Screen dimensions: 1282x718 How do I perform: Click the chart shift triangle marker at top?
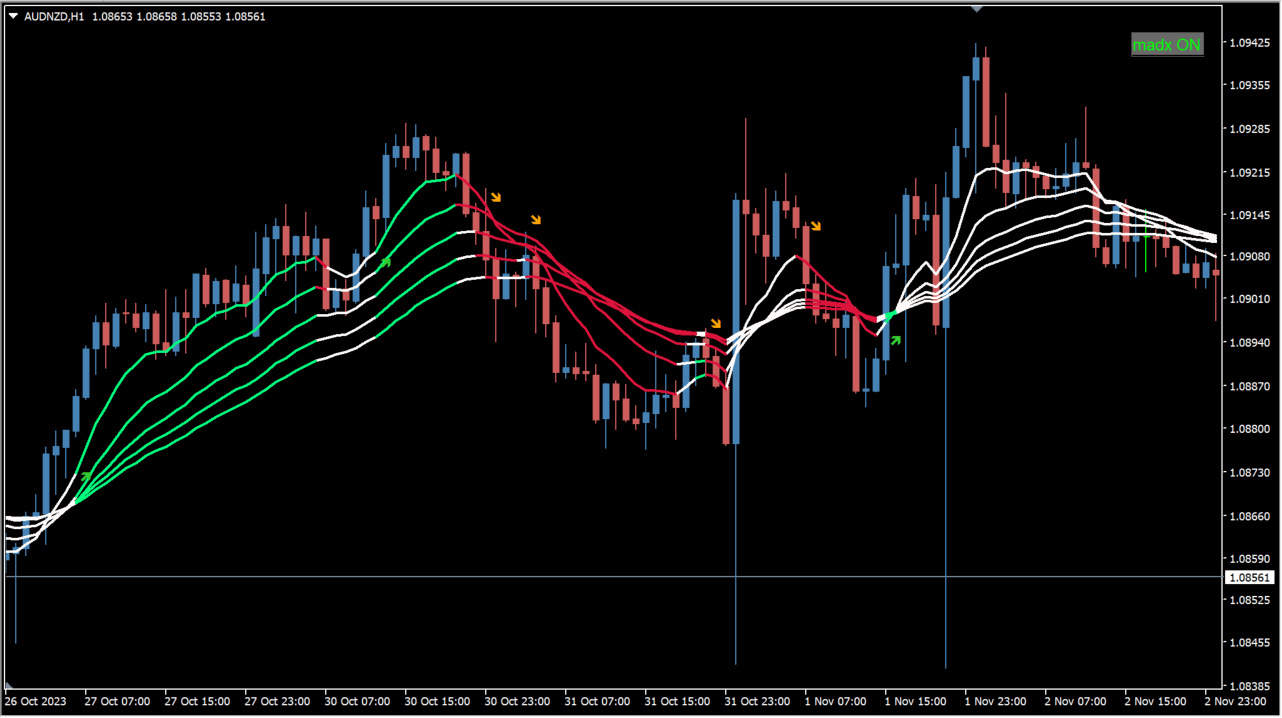pos(977,8)
